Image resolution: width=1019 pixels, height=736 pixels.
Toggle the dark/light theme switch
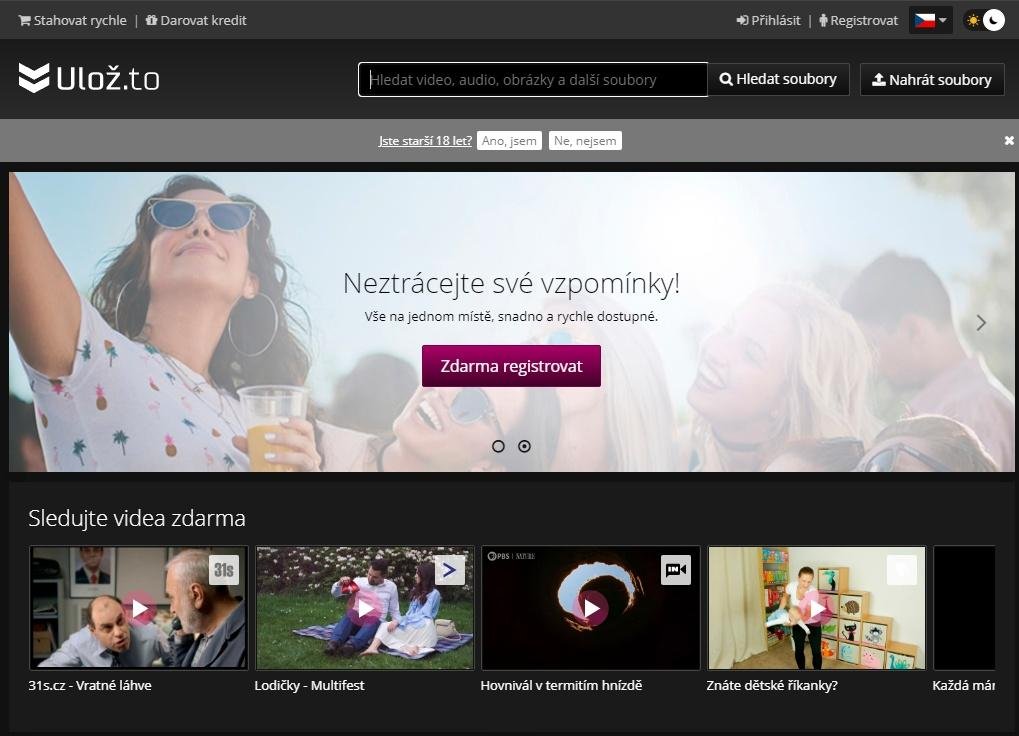pyautogui.click(x=983, y=20)
